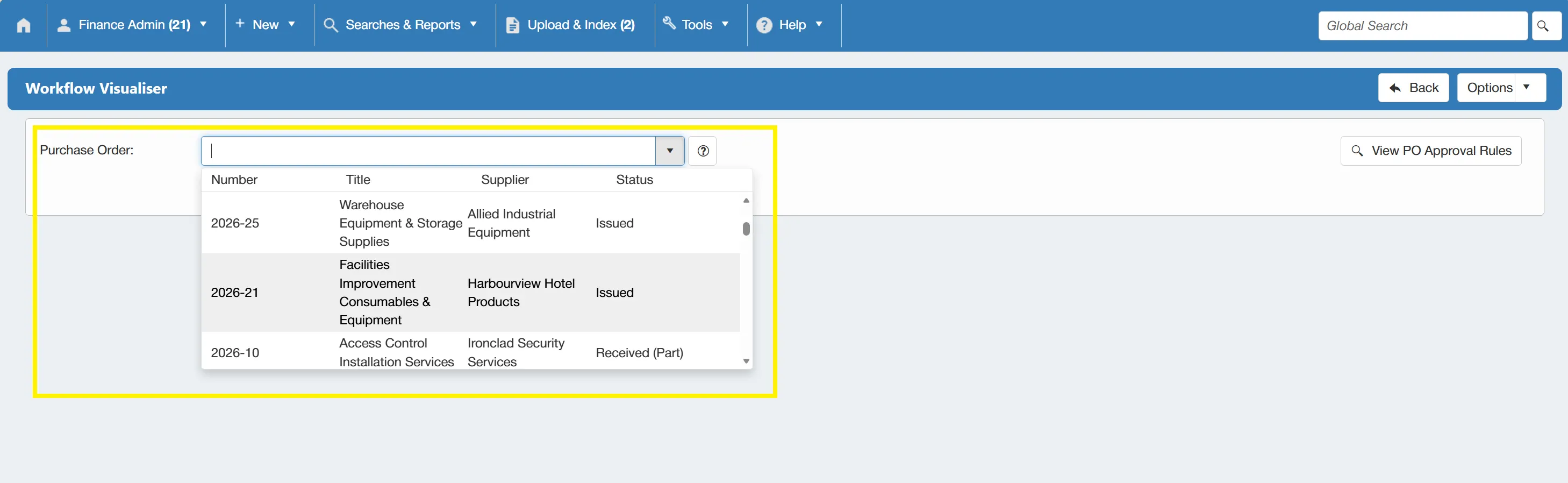
Task: Click Allied Industrial Equipment supplier cell
Action: tap(511, 223)
